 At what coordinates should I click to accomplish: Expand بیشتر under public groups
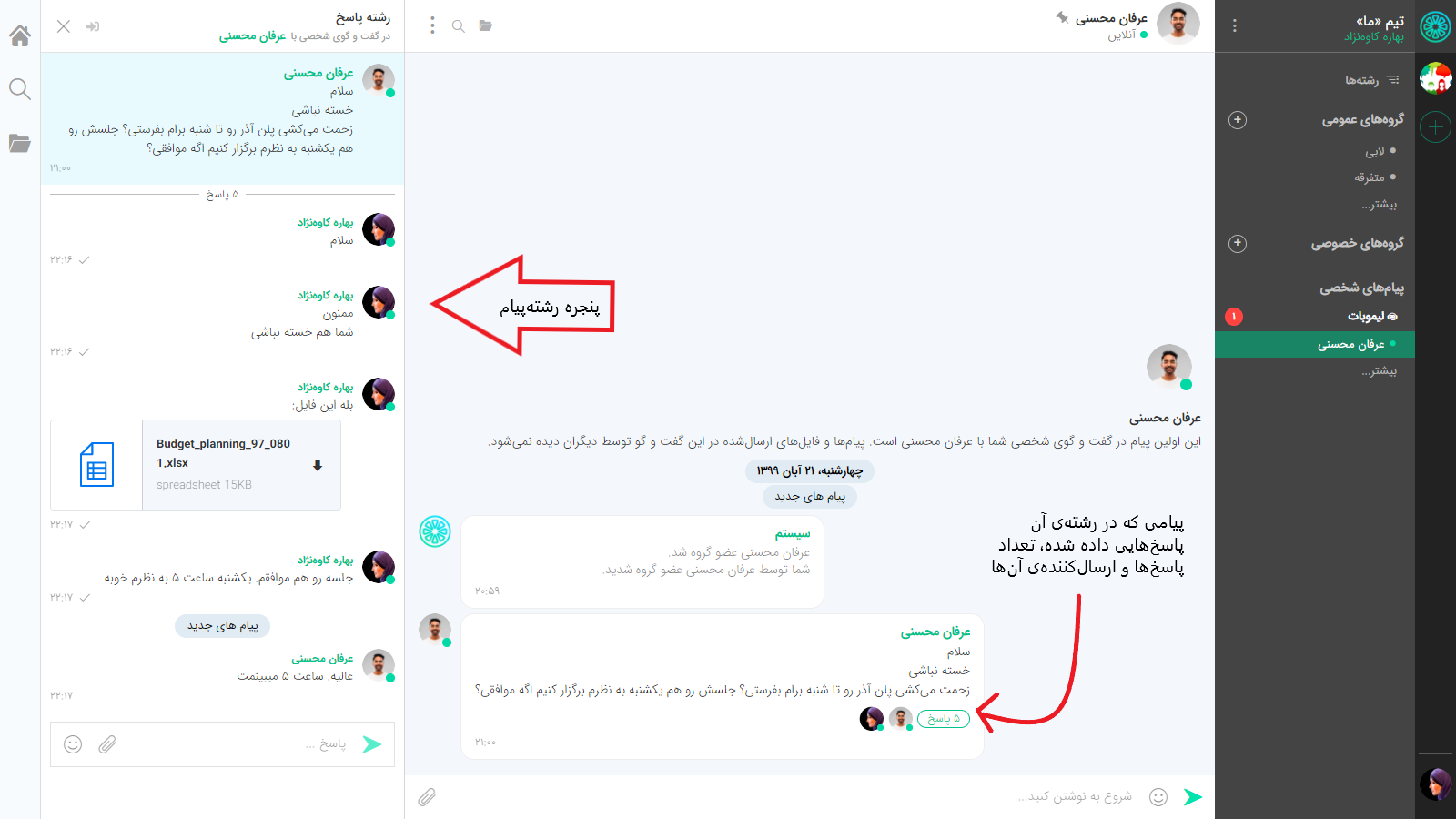click(x=1379, y=205)
